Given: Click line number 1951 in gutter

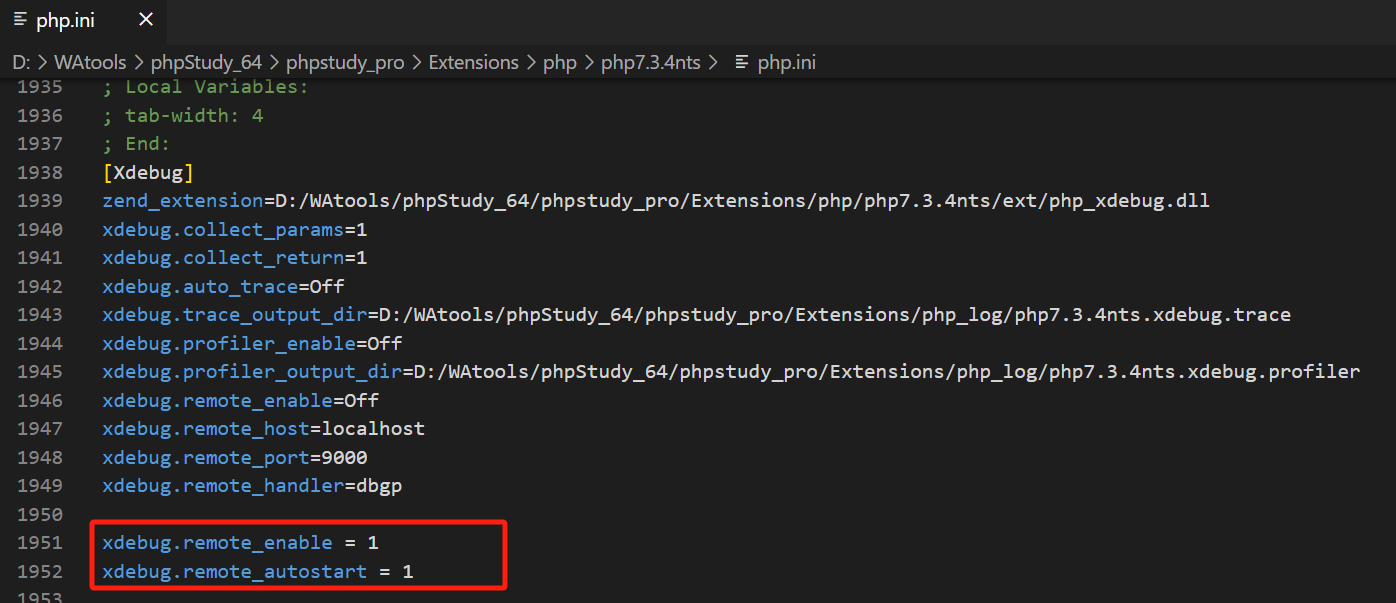Looking at the screenshot, I should point(40,543).
